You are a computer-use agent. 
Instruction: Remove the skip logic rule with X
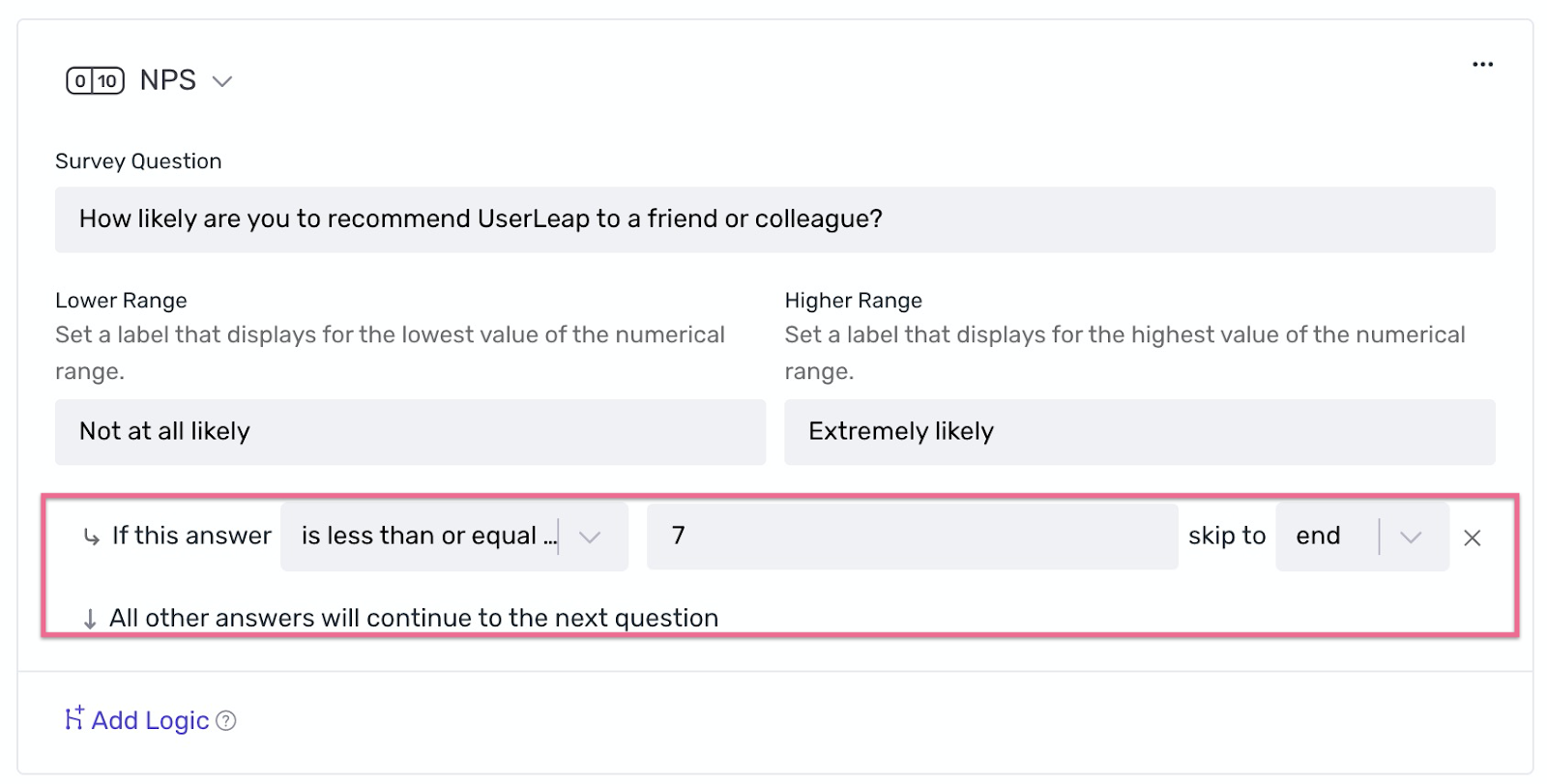tap(1472, 537)
